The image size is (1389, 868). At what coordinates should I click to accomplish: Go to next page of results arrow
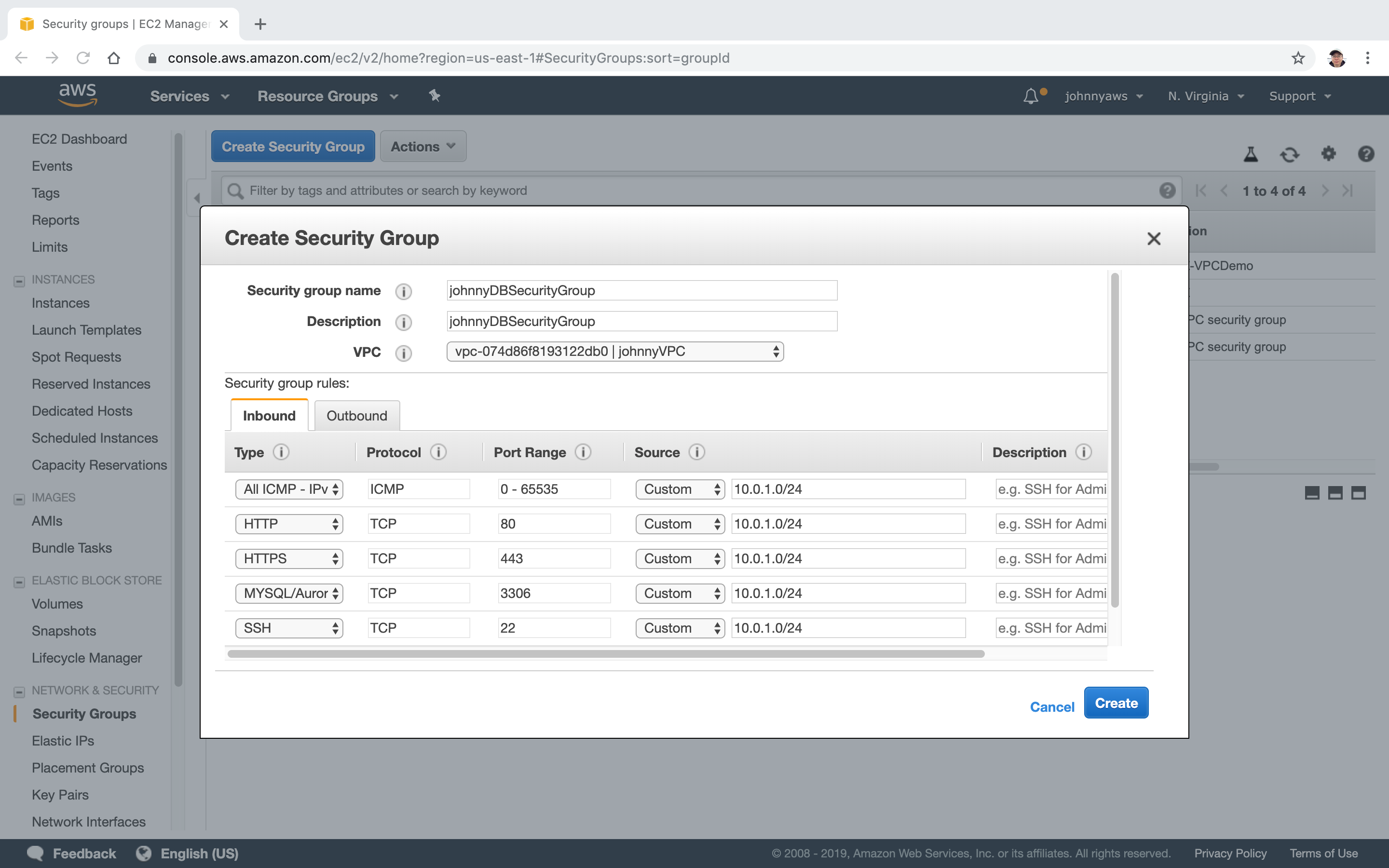point(1325,190)
